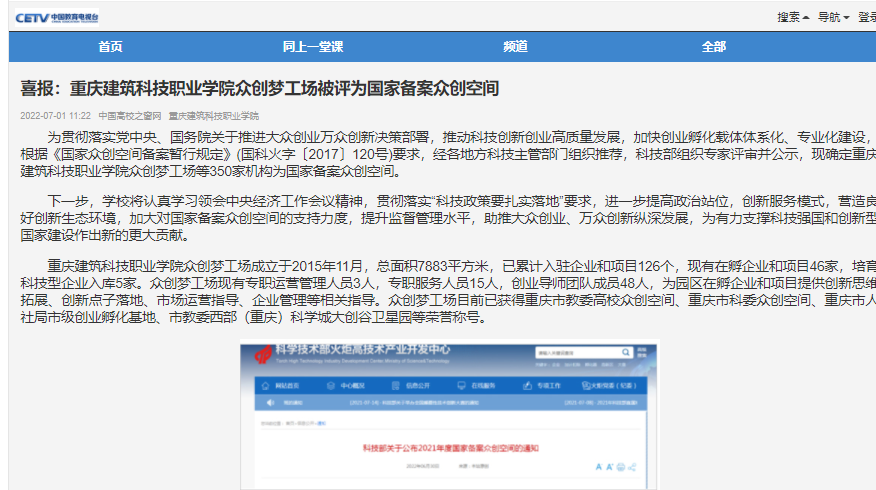Open the 中国高校之窗网 source link
This screenshot has width=876, height=490.
[x=123, y=116]
